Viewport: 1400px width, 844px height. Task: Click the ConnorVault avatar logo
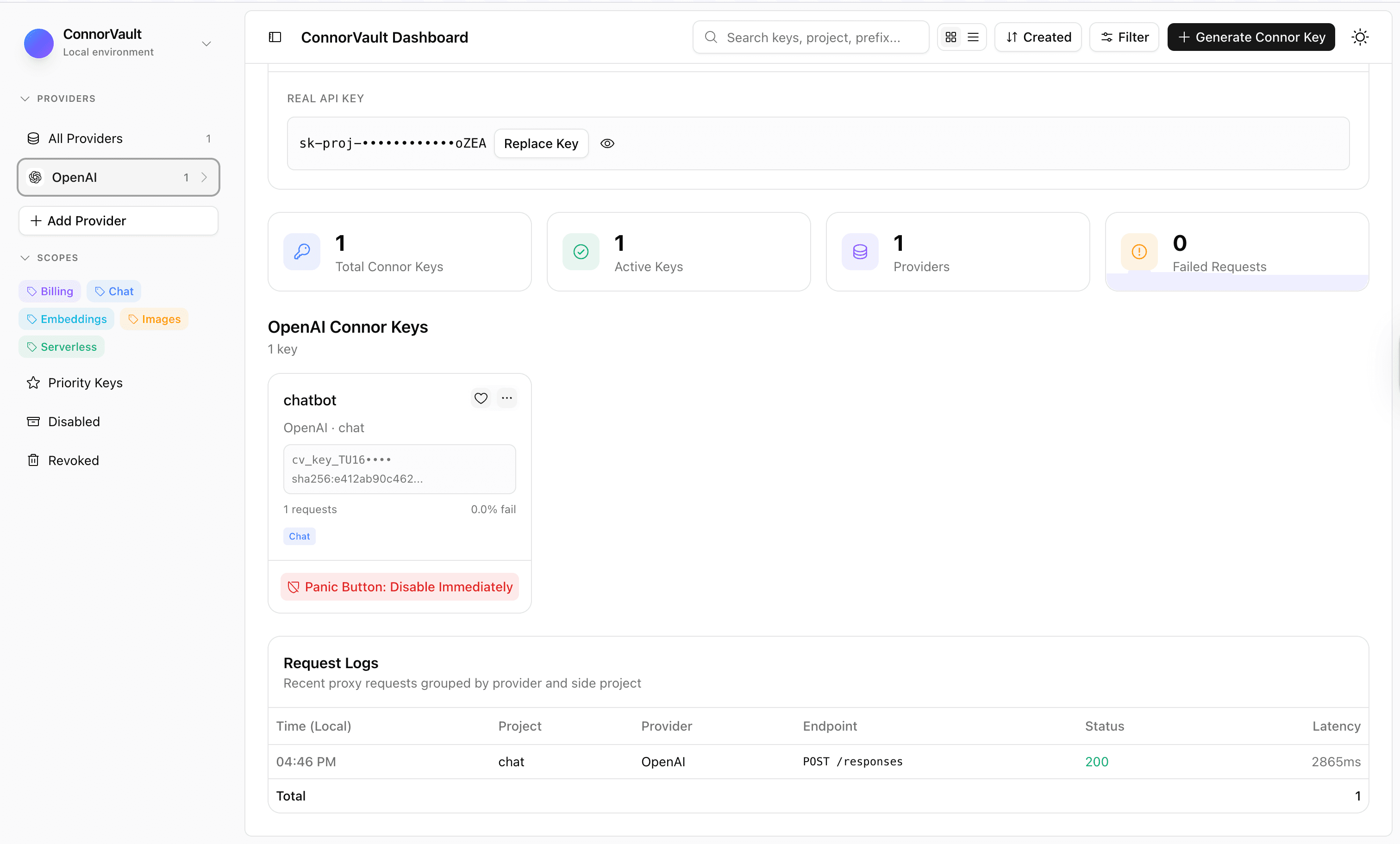pos(38,43)
